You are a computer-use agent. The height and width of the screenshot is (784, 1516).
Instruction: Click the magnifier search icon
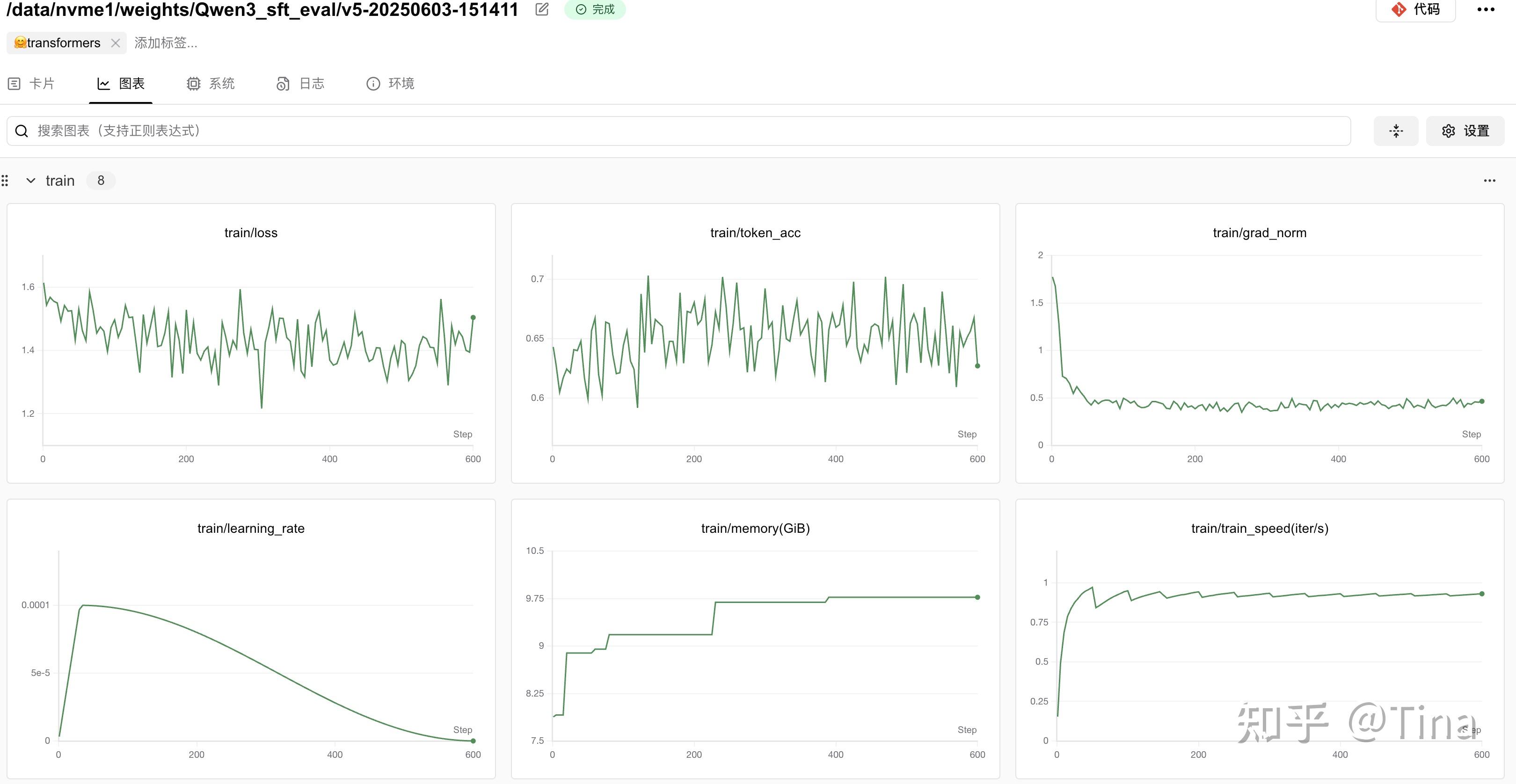coord(22,131)
